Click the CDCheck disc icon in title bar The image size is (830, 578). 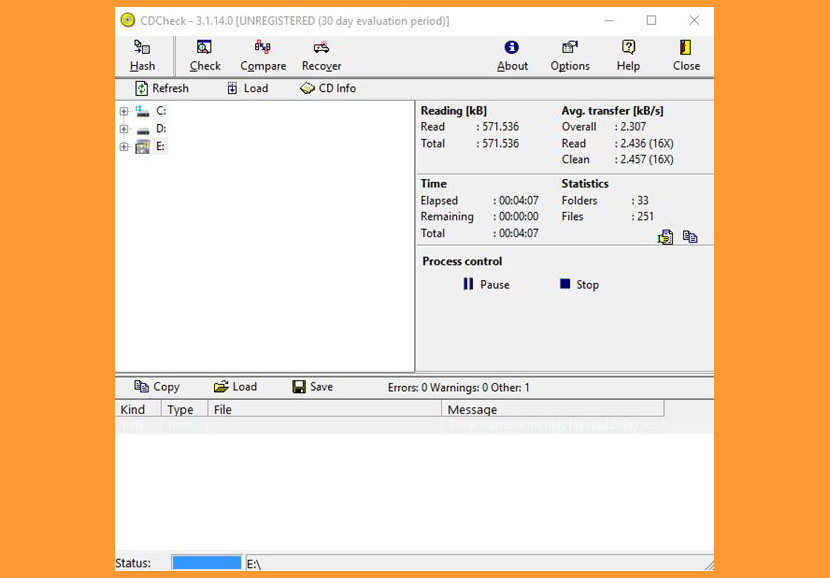(x=128, y=21)
